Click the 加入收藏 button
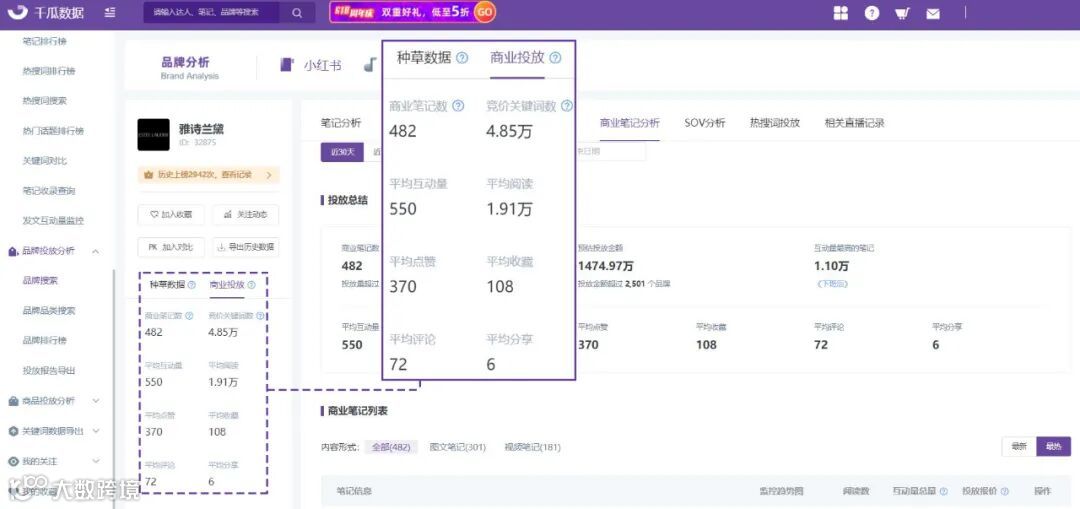 tap(171, 215)
